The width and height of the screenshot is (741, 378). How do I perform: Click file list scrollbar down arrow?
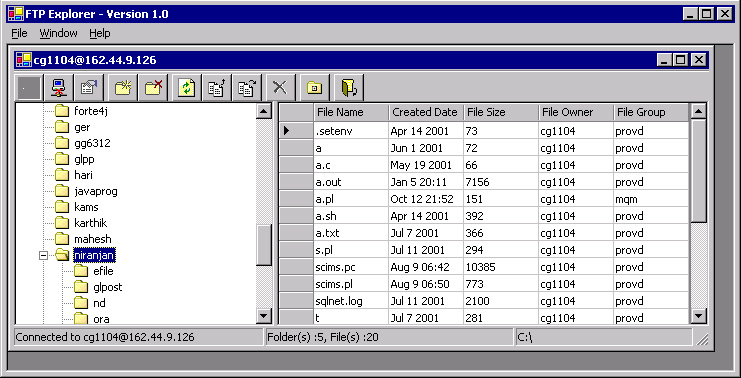click(x=698, y=316)
